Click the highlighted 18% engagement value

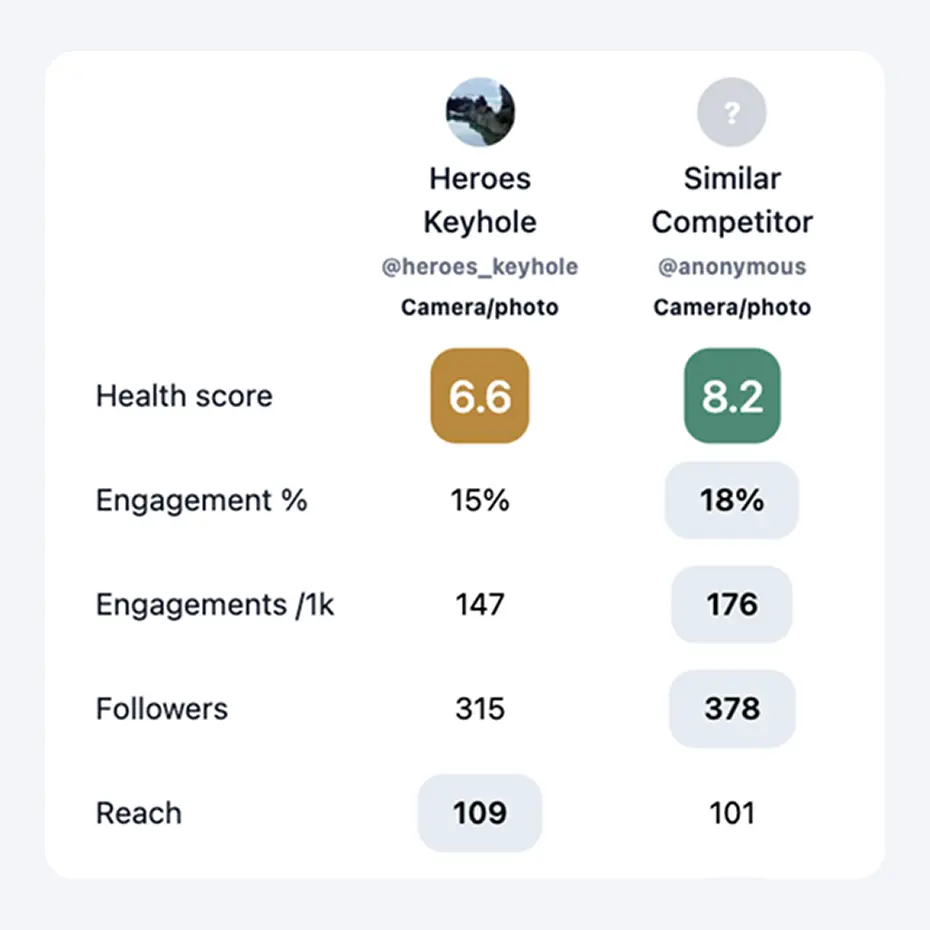click(732, 500)
